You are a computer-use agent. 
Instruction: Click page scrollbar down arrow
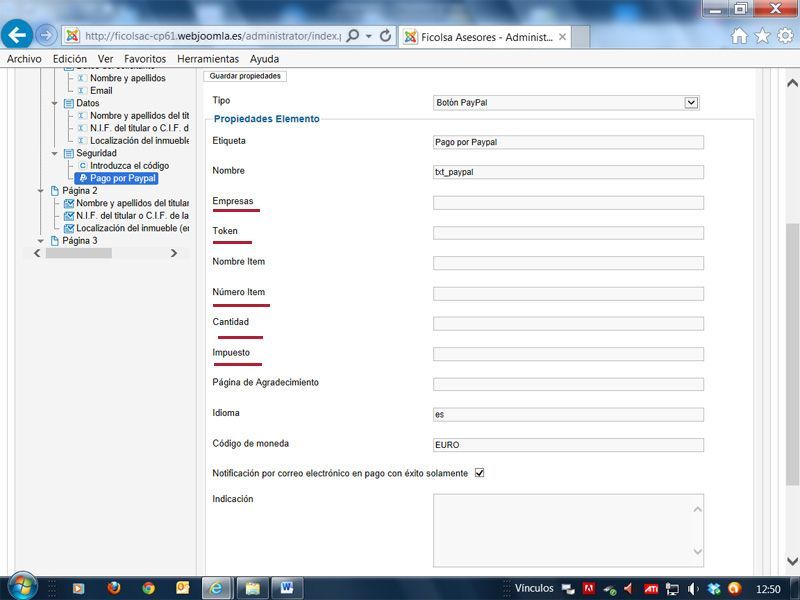792,561
